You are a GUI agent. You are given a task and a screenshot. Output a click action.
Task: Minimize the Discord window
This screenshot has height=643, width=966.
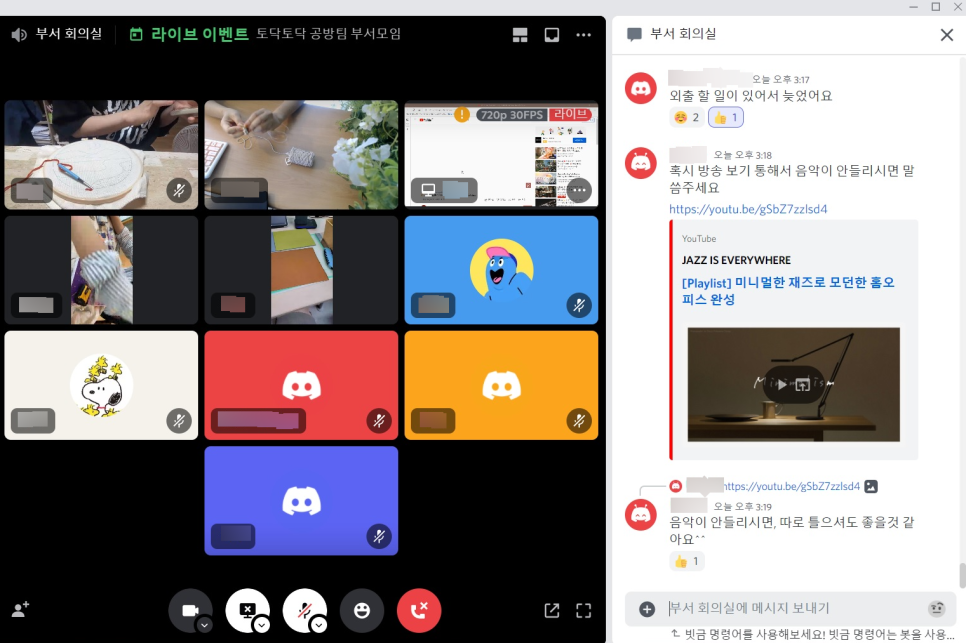coord(914,7)
